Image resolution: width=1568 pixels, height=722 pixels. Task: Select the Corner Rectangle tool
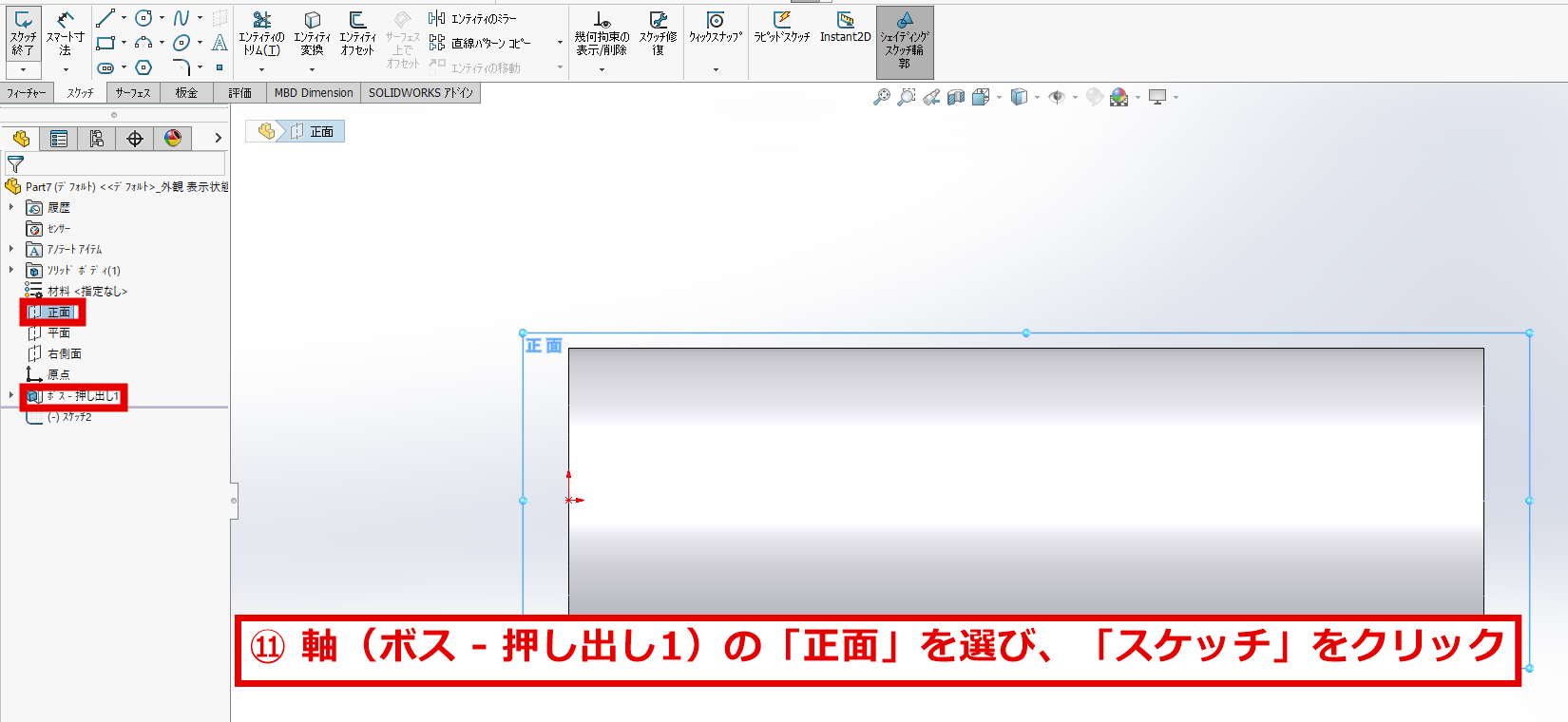tap(105, 43)
